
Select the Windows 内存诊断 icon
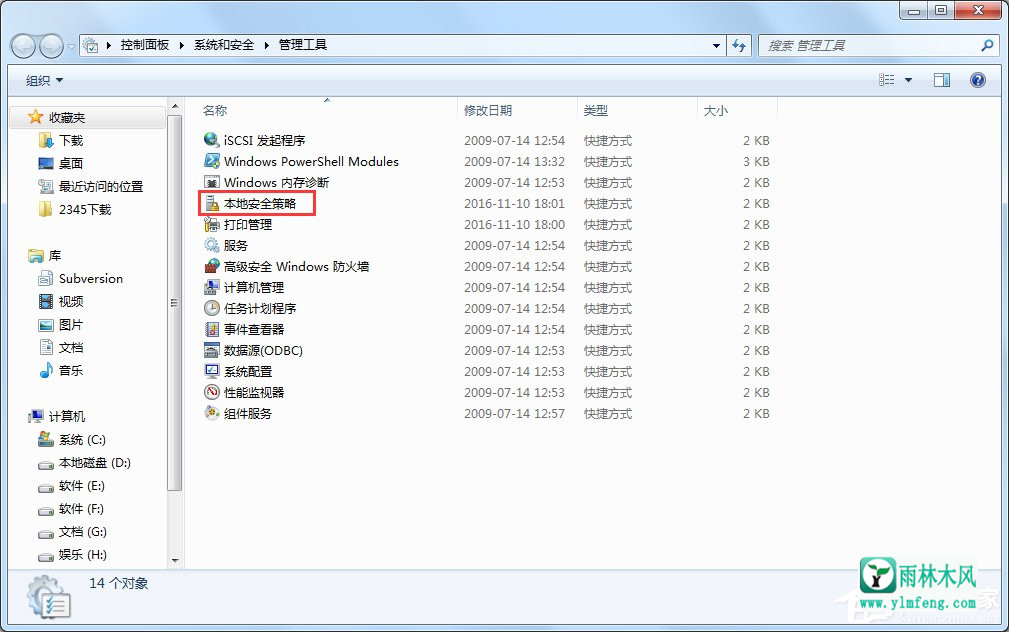(212, 182)
